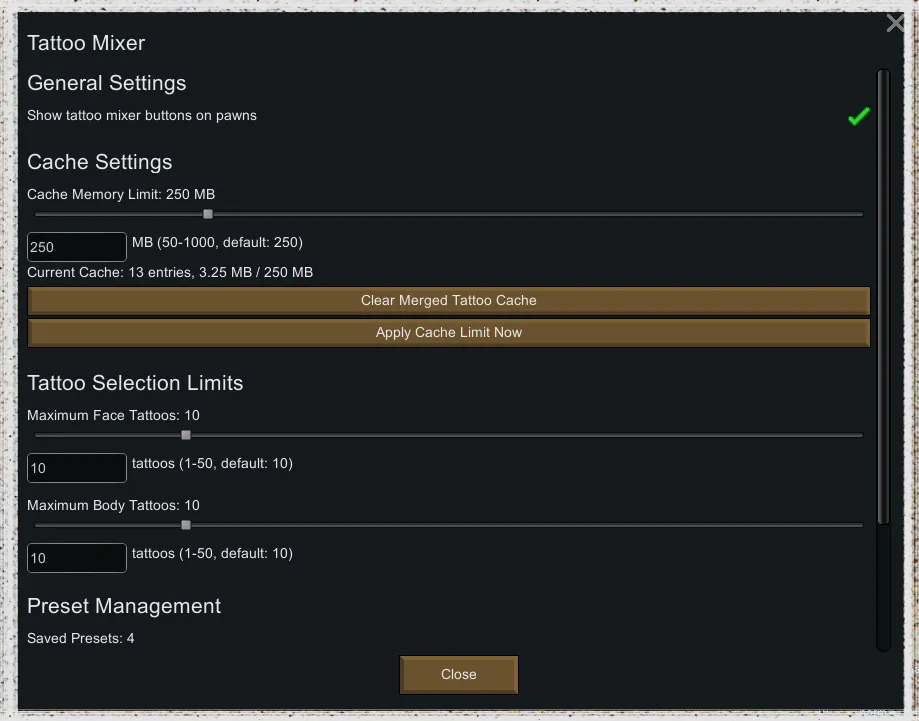
Task: Click the Maximum Body Tattoos slider handle
Action: pos(186,525)
